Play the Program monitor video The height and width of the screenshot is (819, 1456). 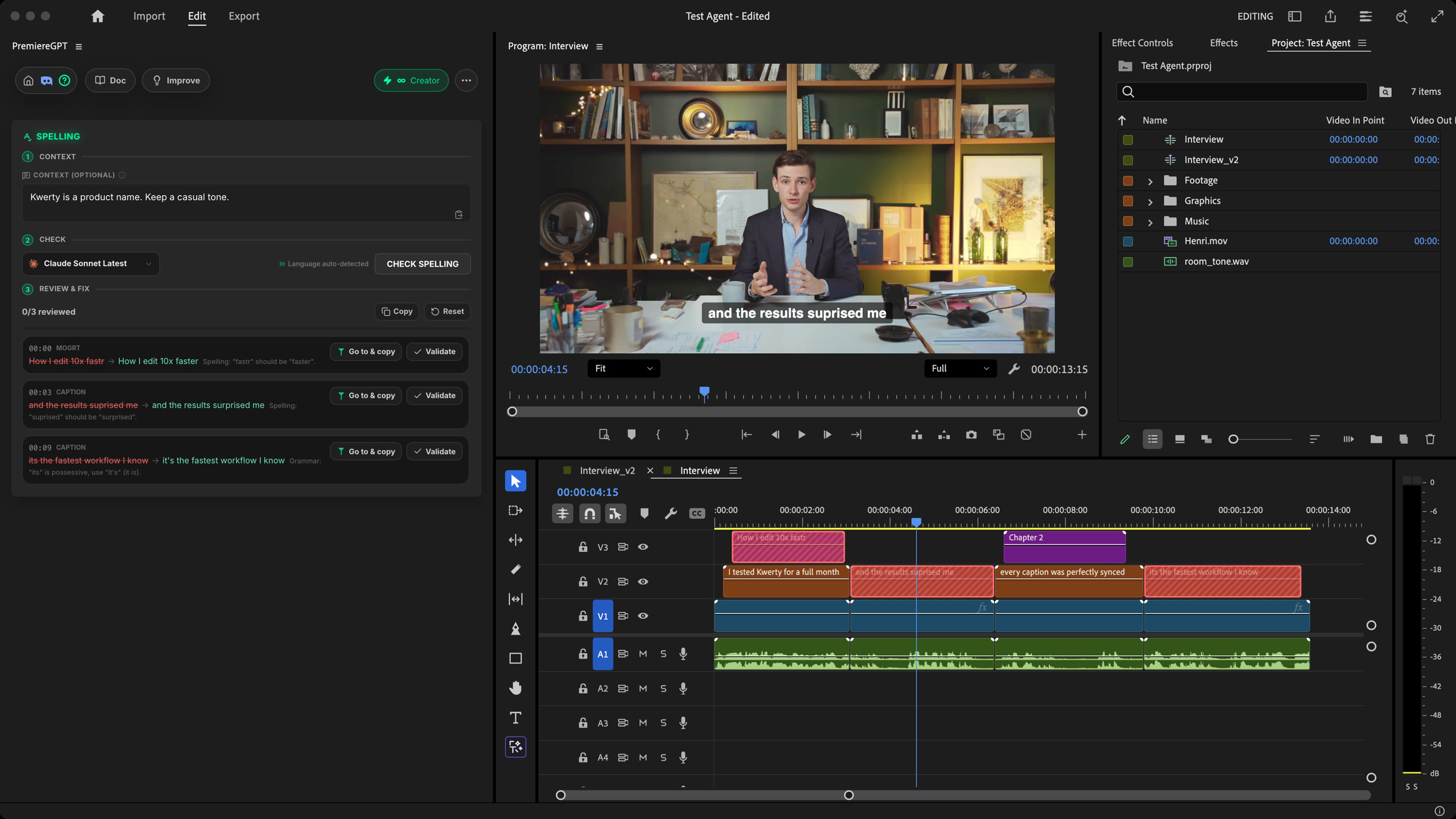click(801, 435)
